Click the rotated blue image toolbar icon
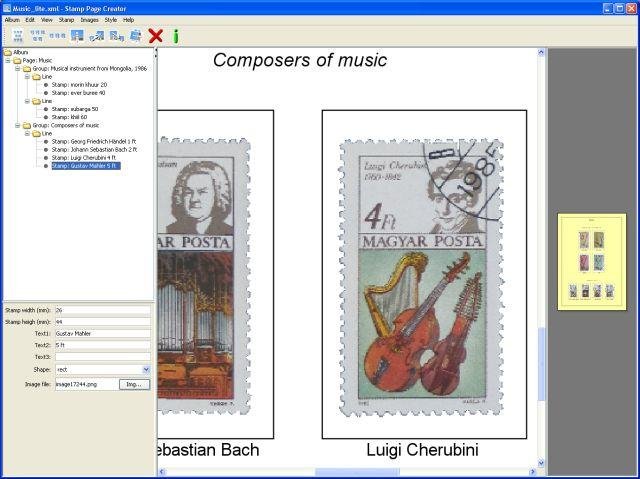The image size is (640, 479). [136, 35]
